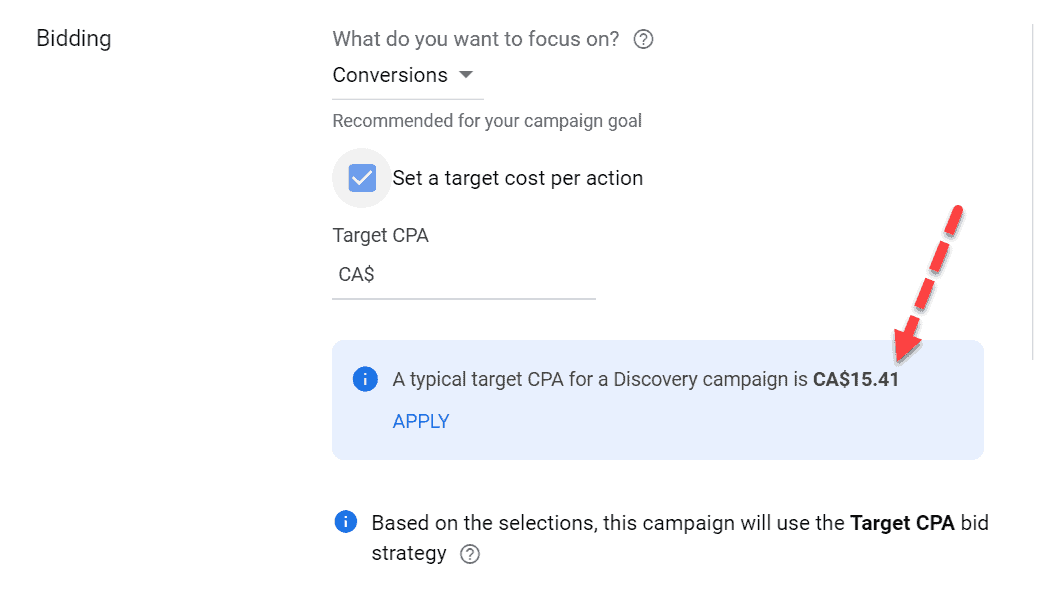Viewport: 1044px width, 603px height.
Task: Click help icon beside "What do you want to focus on?"
Action: (643, 39)
